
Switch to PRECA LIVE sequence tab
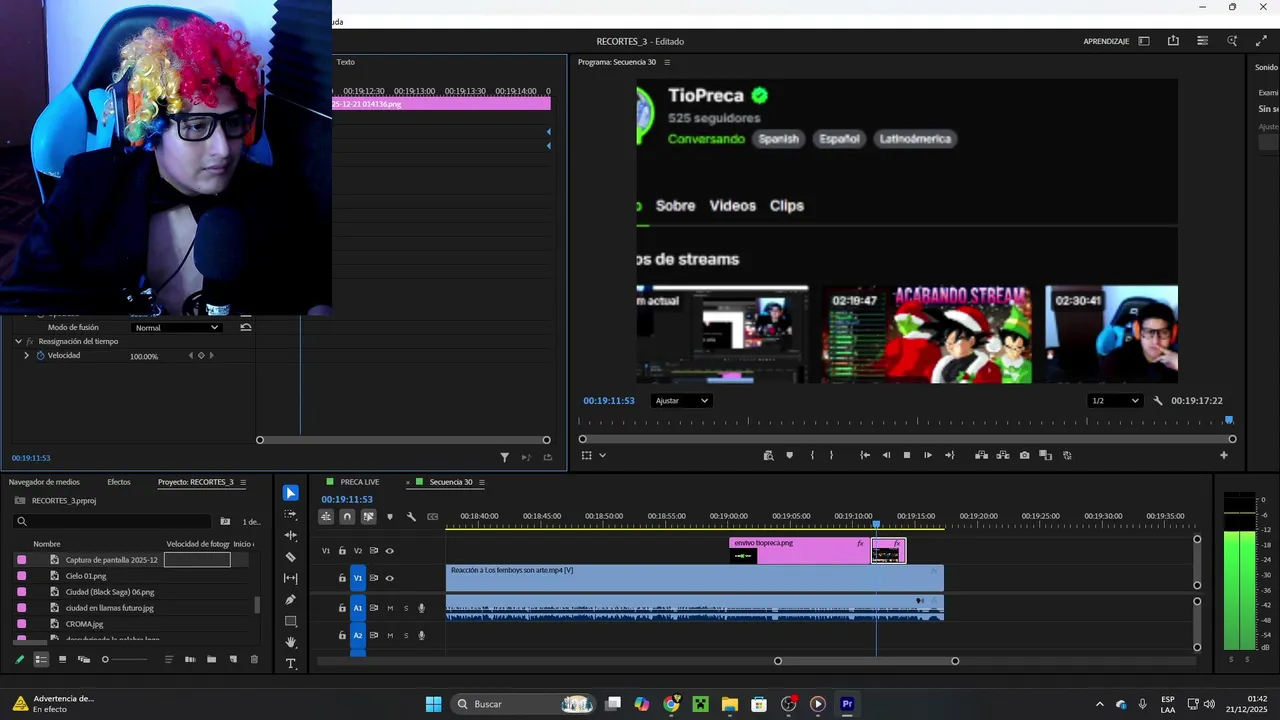[x=359, y=482]
